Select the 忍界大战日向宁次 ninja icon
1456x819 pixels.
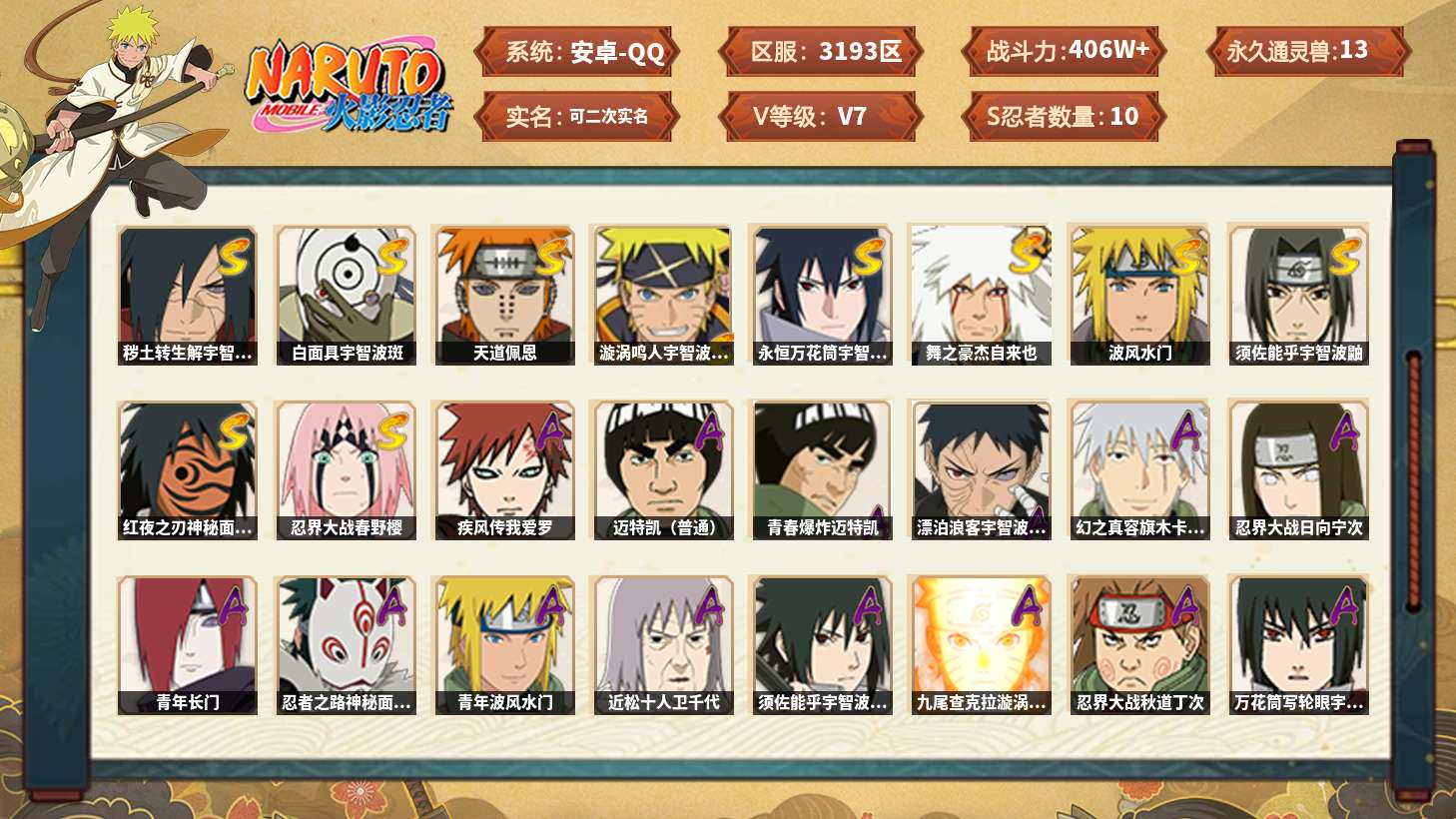point(1298,470)
